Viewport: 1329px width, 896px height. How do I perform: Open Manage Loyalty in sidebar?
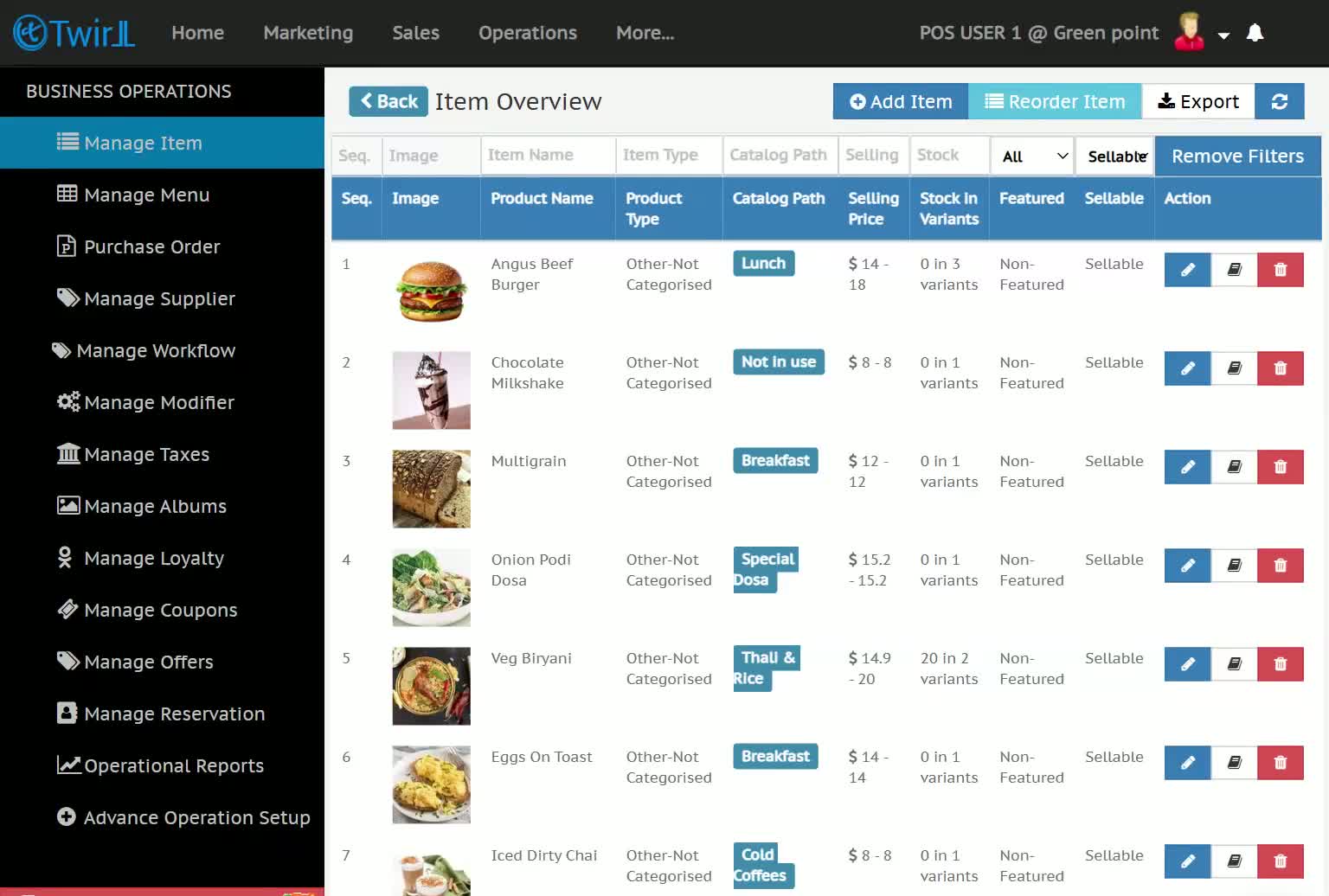162,558
